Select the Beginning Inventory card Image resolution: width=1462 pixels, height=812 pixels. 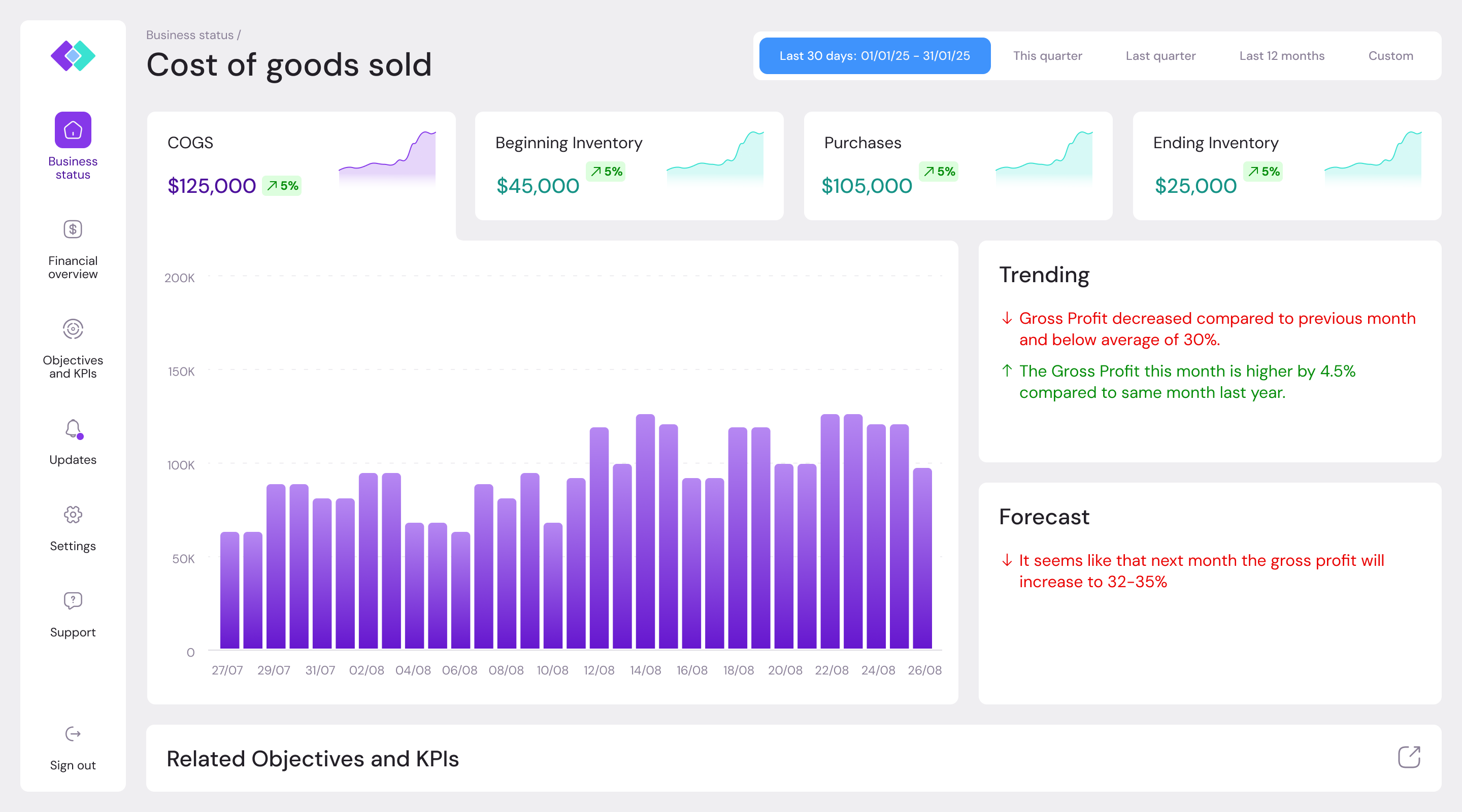629,165
